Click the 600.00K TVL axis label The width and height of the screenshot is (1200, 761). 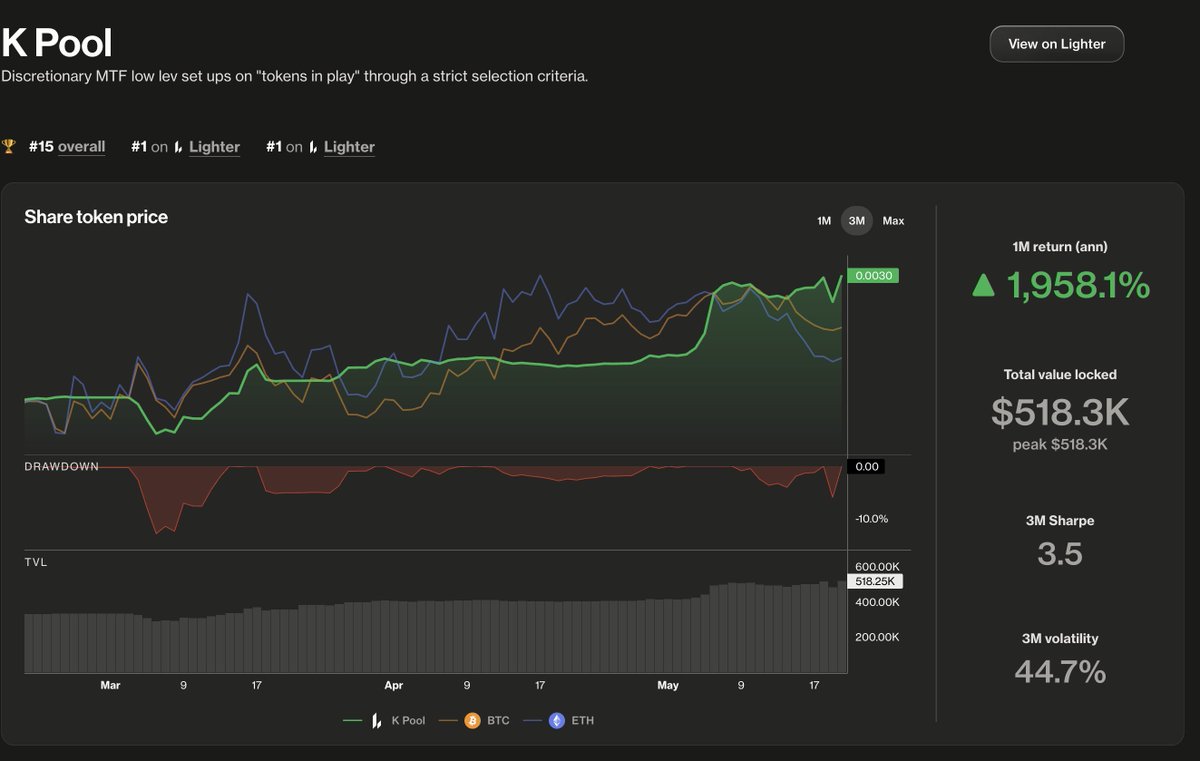click(879, 566)
